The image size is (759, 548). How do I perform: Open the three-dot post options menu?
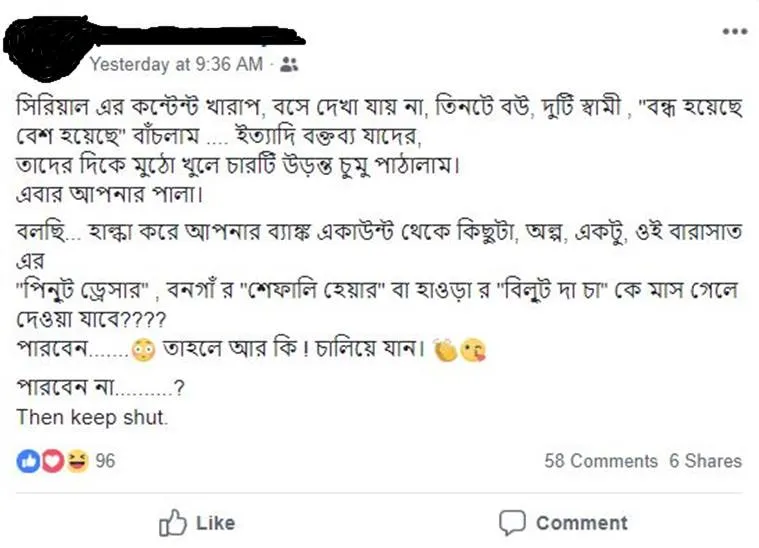(735, 32)
